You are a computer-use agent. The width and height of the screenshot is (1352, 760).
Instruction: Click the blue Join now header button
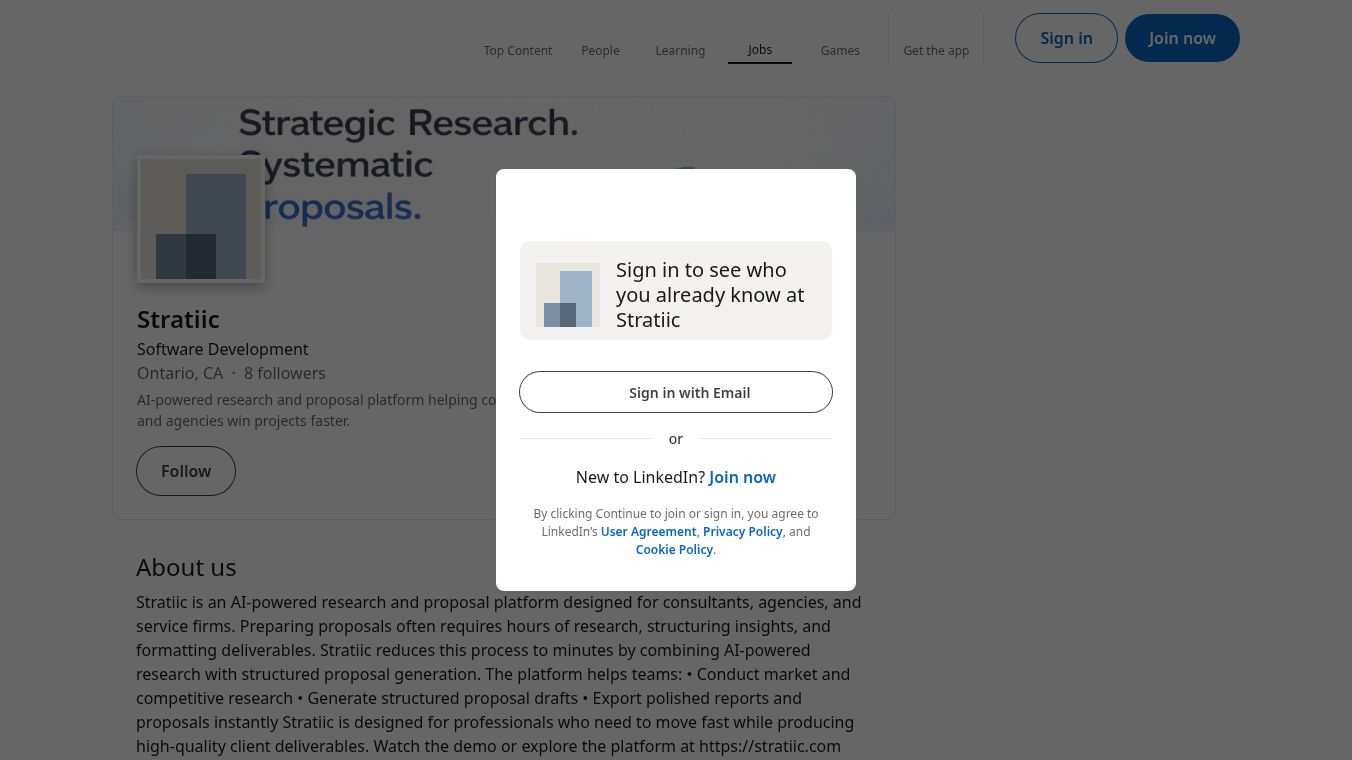(x=1182, y=38)
